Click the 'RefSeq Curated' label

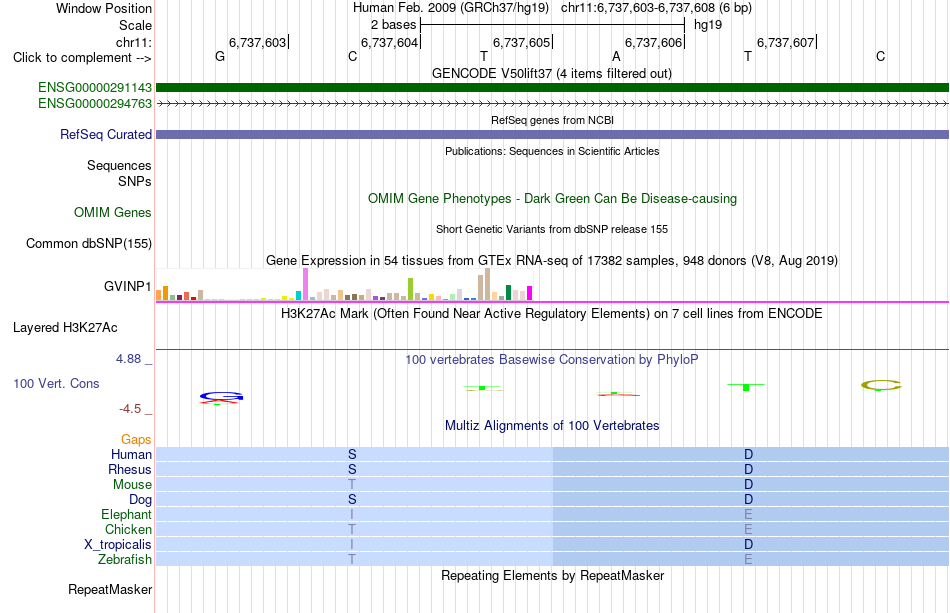tap(106, 134)
